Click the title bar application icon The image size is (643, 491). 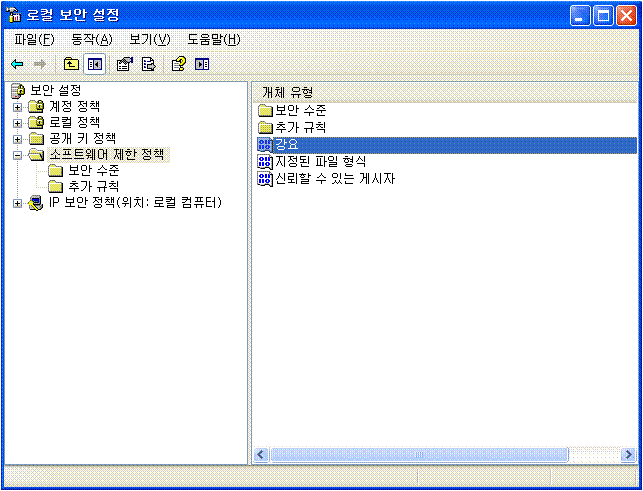tap(15, 15)
